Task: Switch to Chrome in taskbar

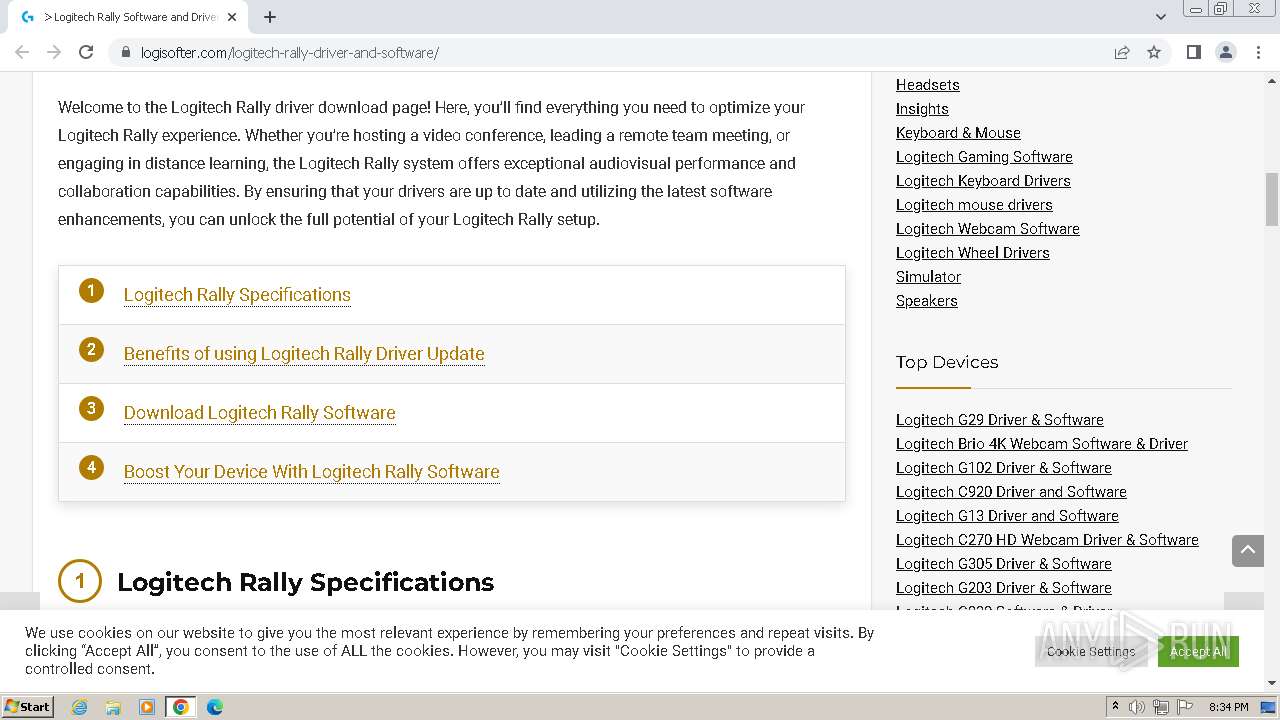Action: click(x=181, y=707)
